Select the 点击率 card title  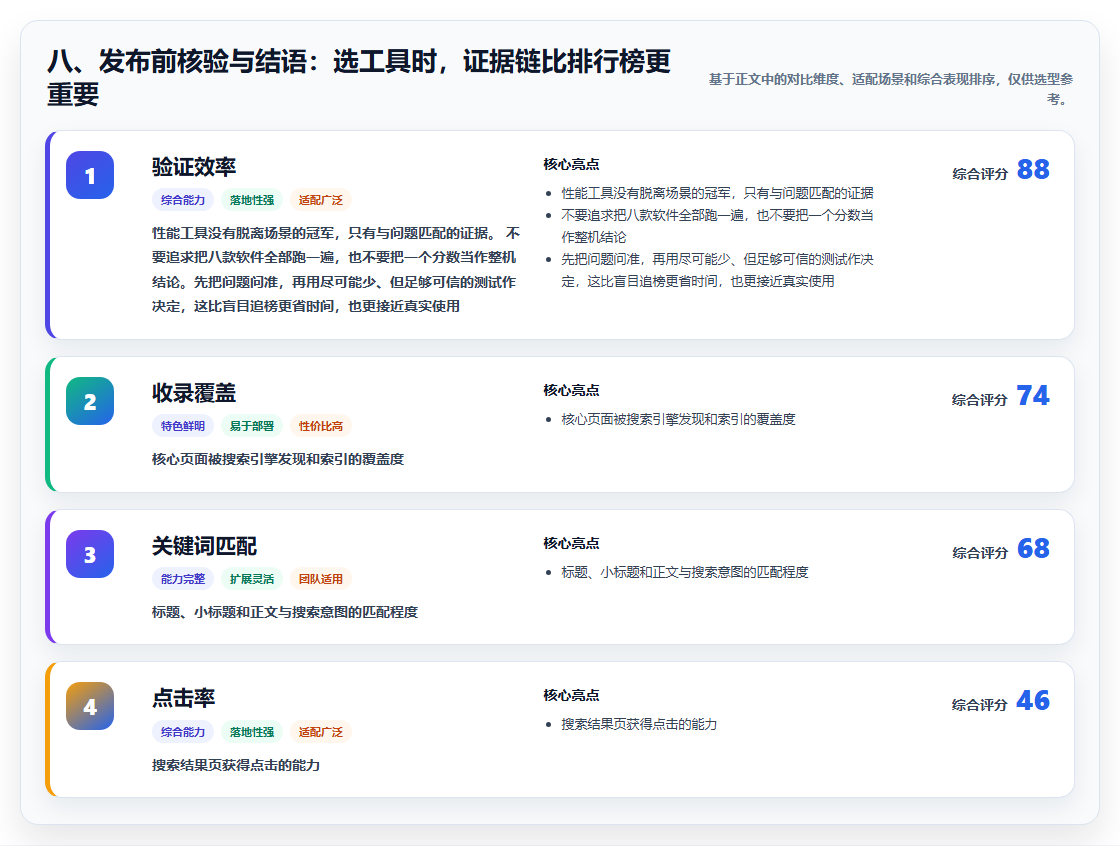point(184,698)
